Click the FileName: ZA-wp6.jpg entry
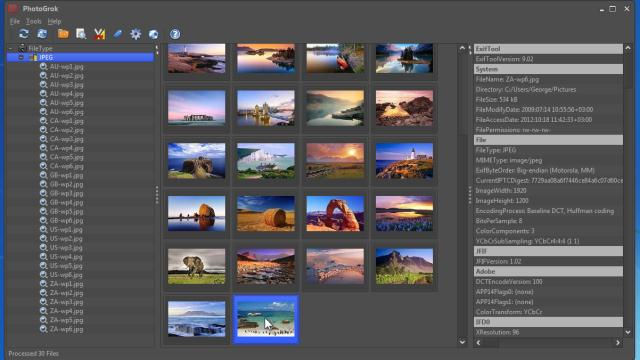Screen dimensions: 640x360 click(507, 80)
